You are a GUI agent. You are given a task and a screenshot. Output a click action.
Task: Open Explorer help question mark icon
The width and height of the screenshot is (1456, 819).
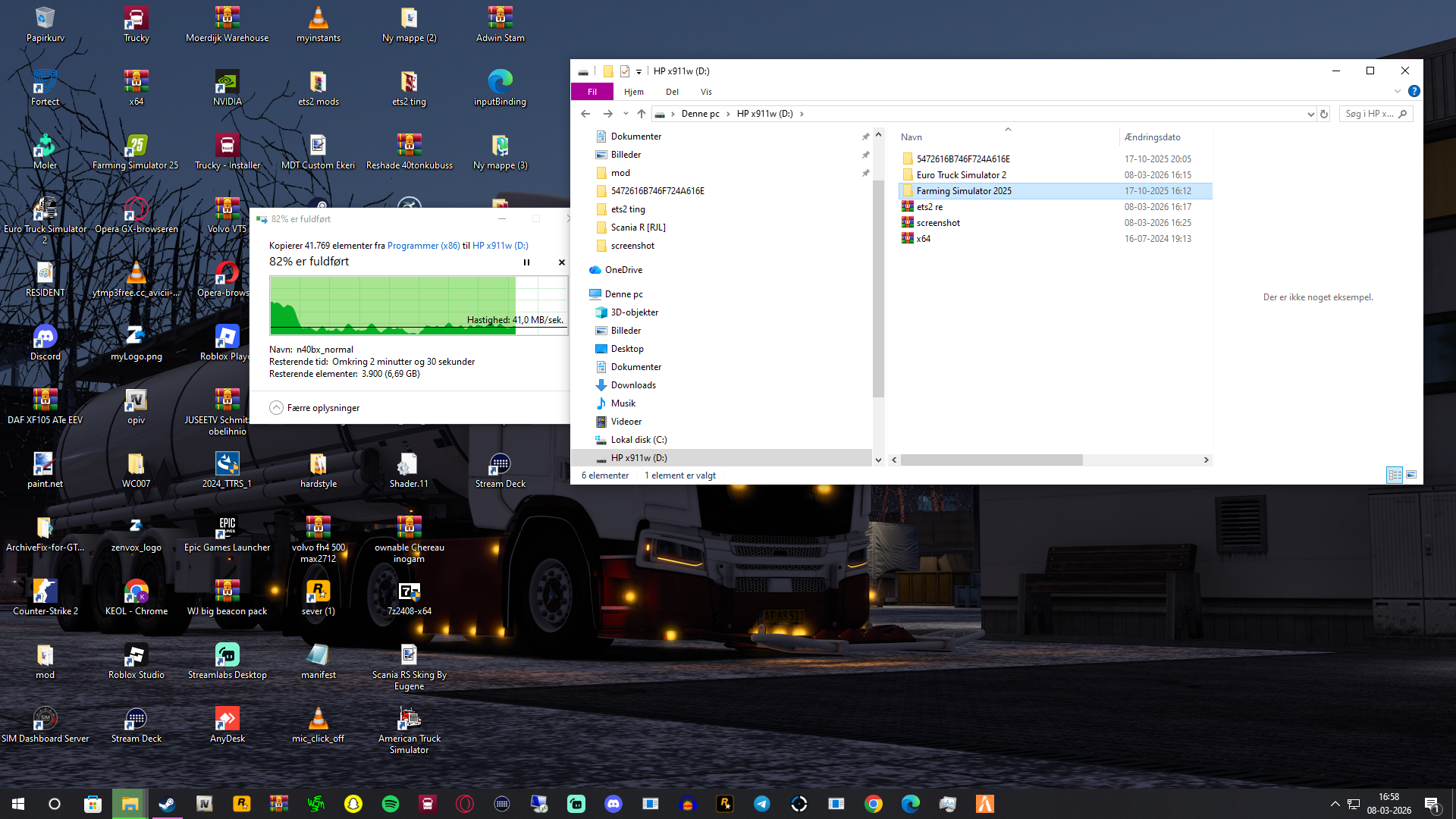[1414, 91]
